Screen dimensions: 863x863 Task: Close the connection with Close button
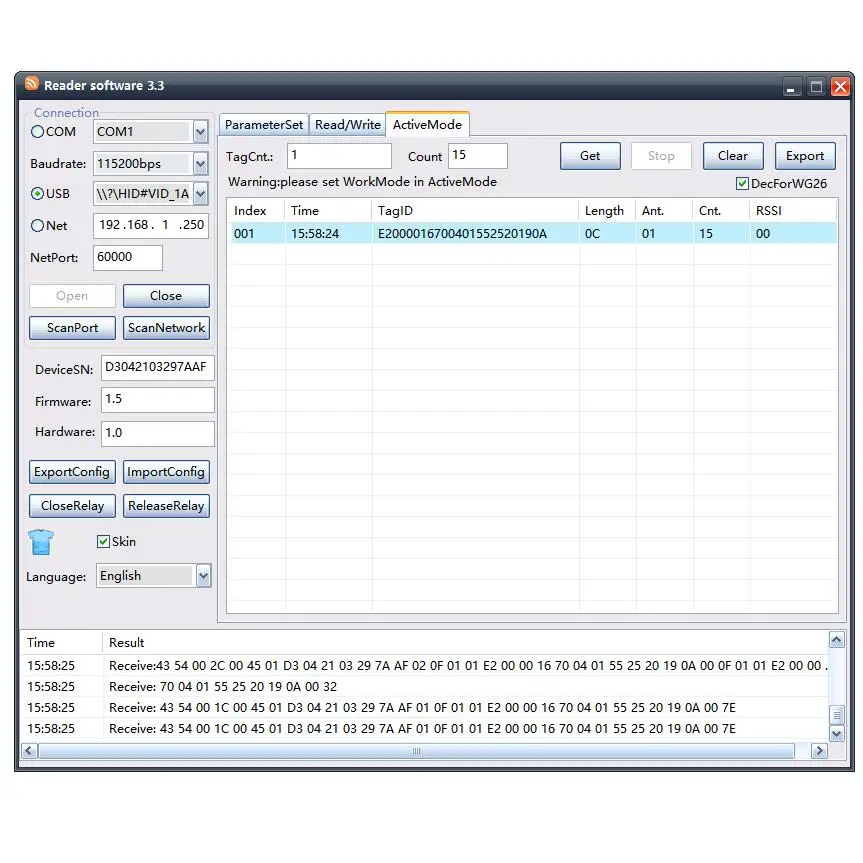pos(166,296)
